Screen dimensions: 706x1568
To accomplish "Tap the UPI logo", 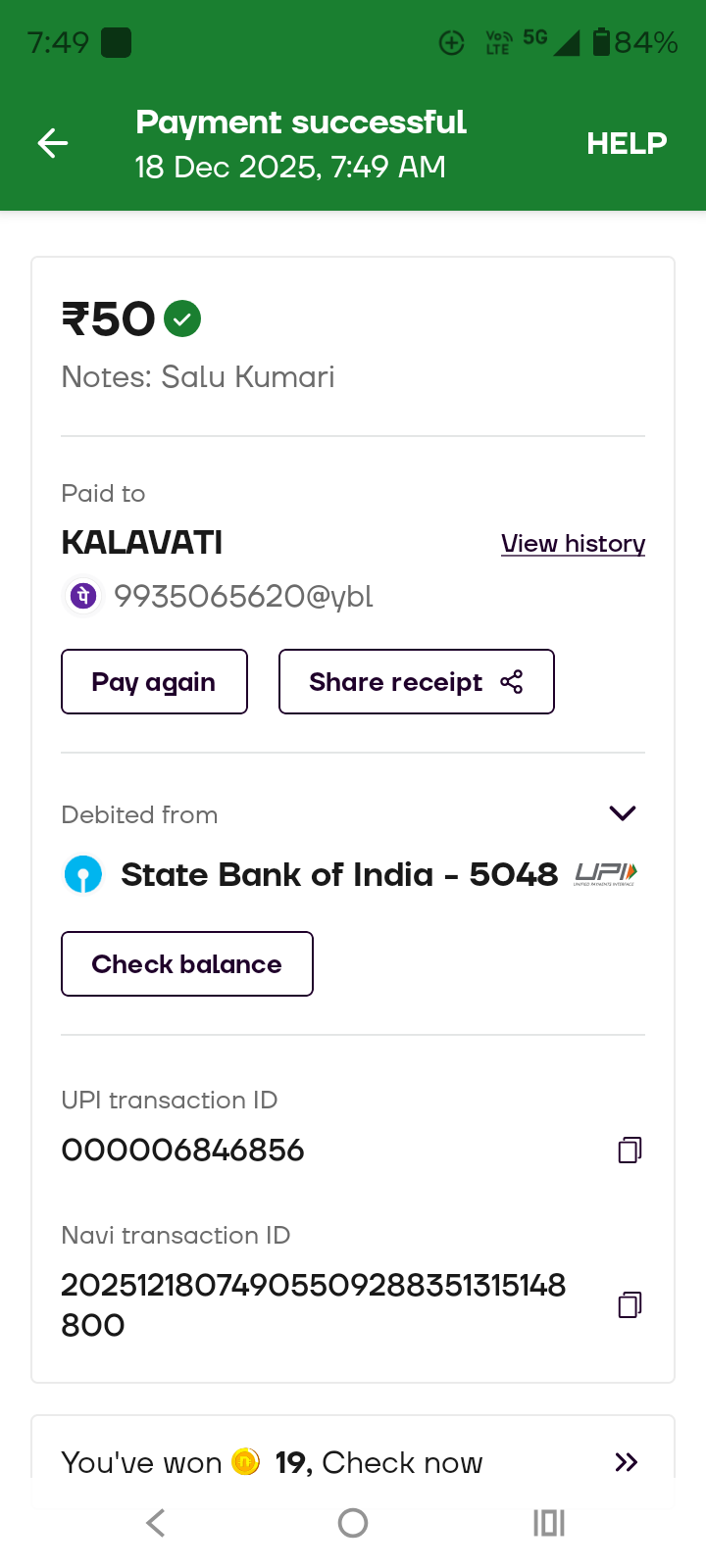I will click(x=605, y=873).
